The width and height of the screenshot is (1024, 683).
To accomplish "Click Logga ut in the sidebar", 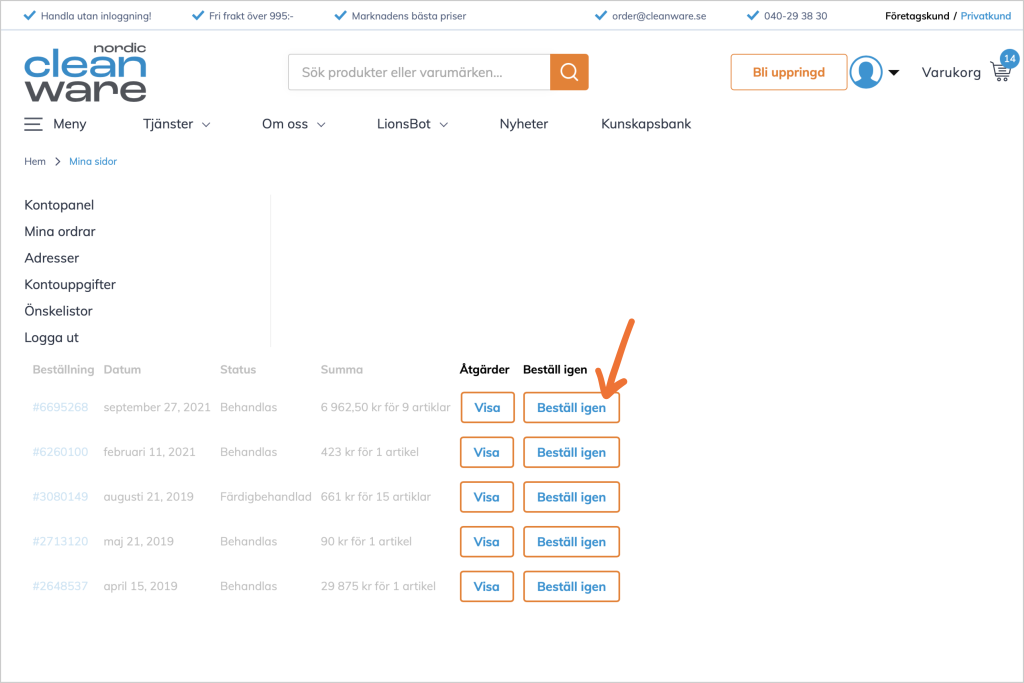I will pyautogui.click(x=51, y=337).
